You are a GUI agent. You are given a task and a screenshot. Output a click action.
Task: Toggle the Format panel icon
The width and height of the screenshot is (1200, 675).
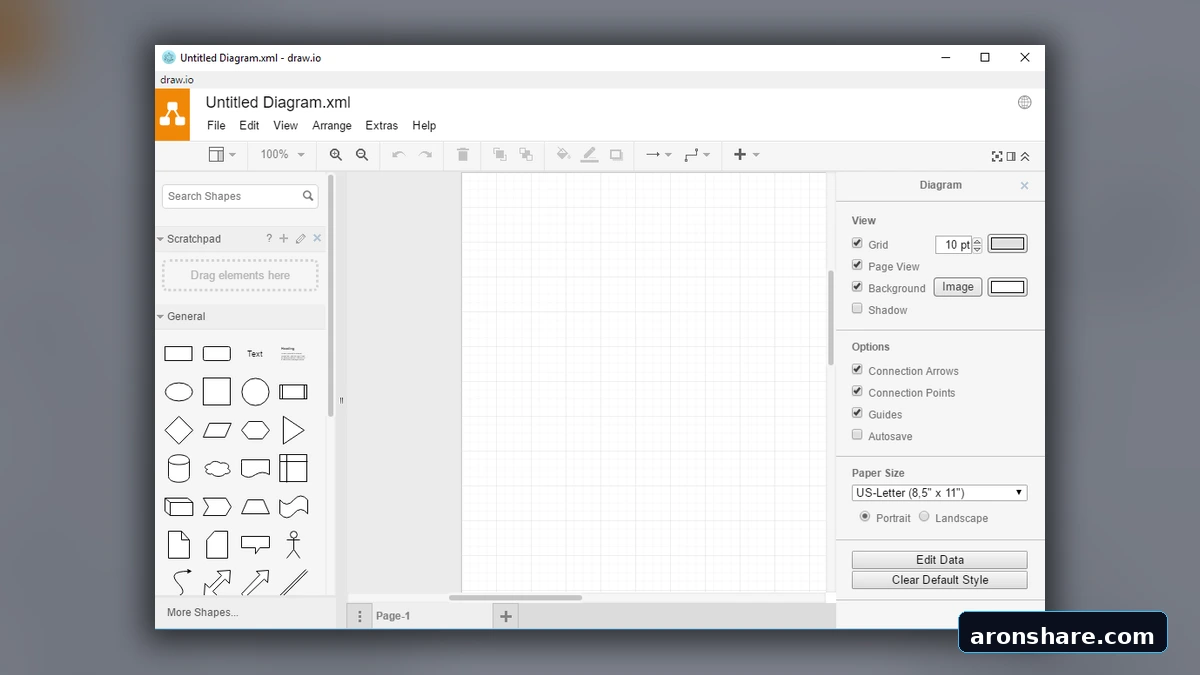click(x=1011, y=156)
